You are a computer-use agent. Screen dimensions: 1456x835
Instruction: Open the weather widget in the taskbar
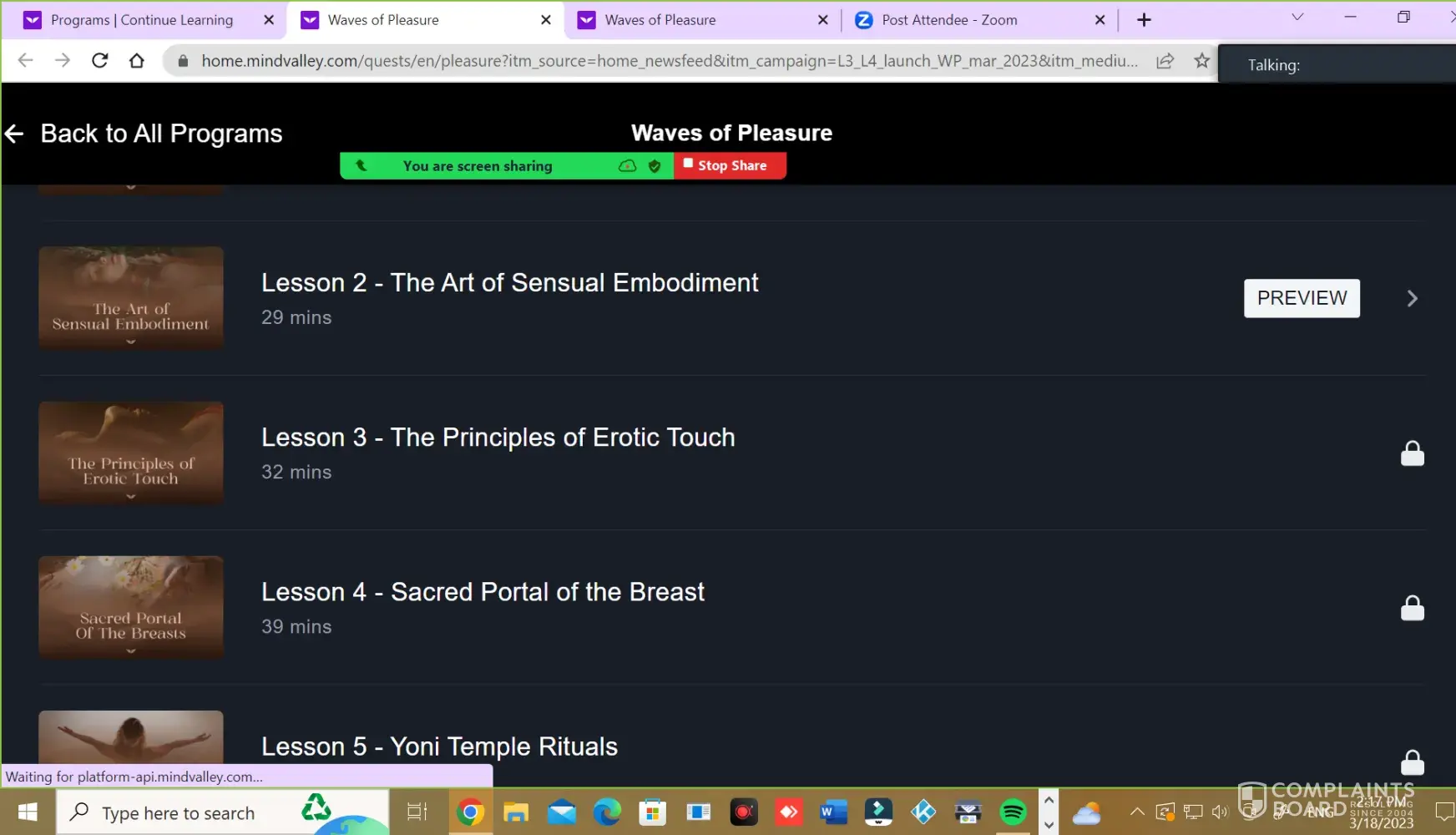tap(1086, 812)
